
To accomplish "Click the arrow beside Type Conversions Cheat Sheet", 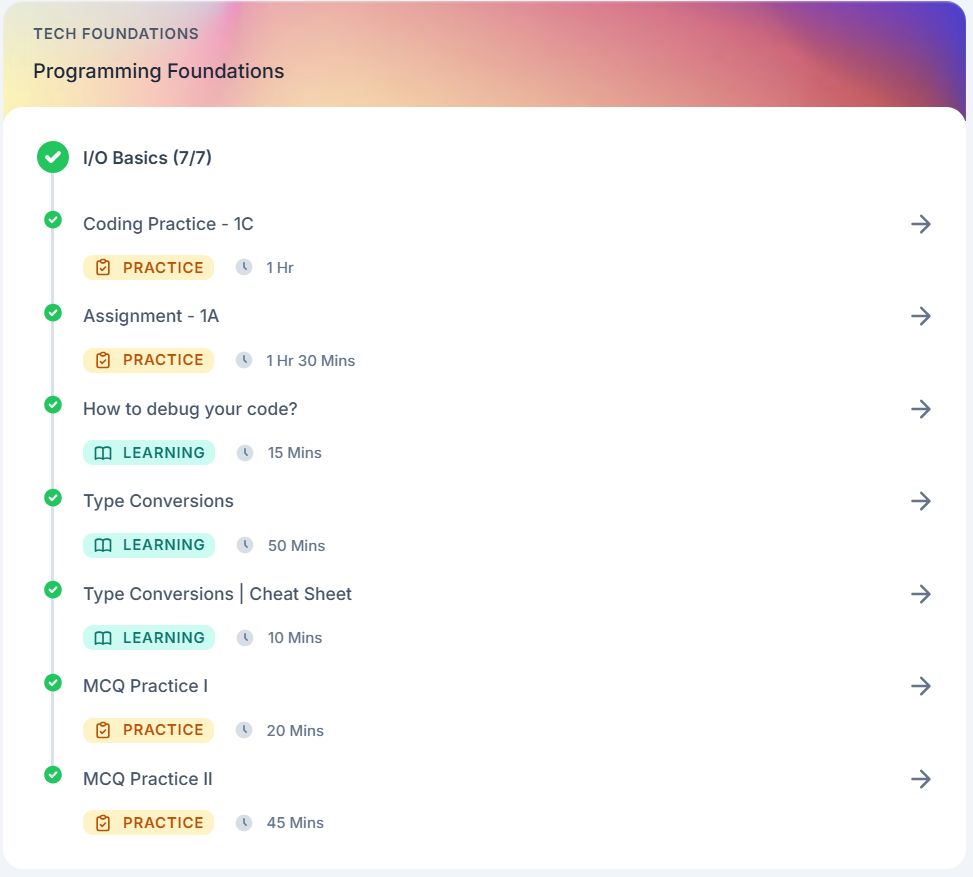I will [x=921, y=594].
